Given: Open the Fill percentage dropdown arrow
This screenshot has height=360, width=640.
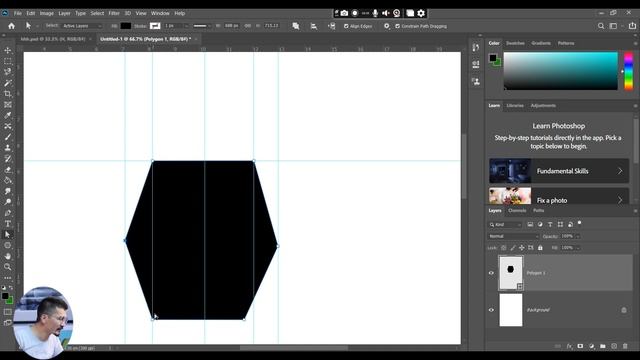Looking at the screenshot, I should (x=578, y=248).
